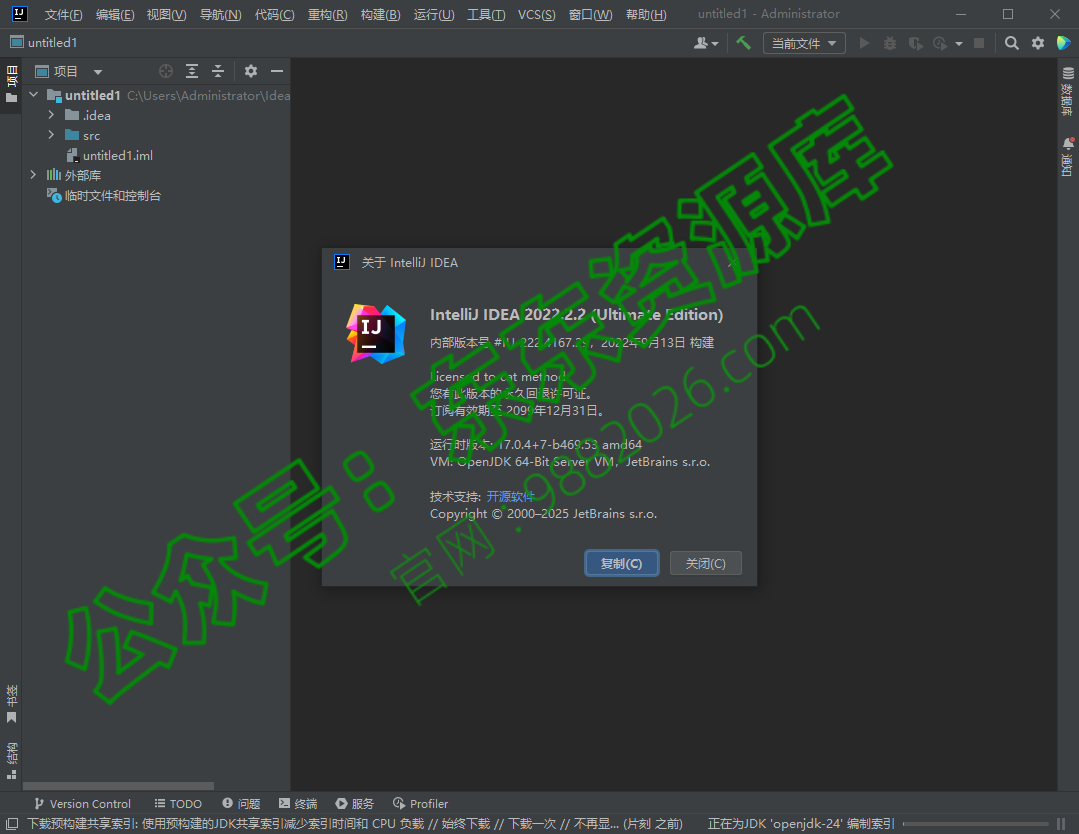
Task: Expand the src folder
Action: click(51, 135)
